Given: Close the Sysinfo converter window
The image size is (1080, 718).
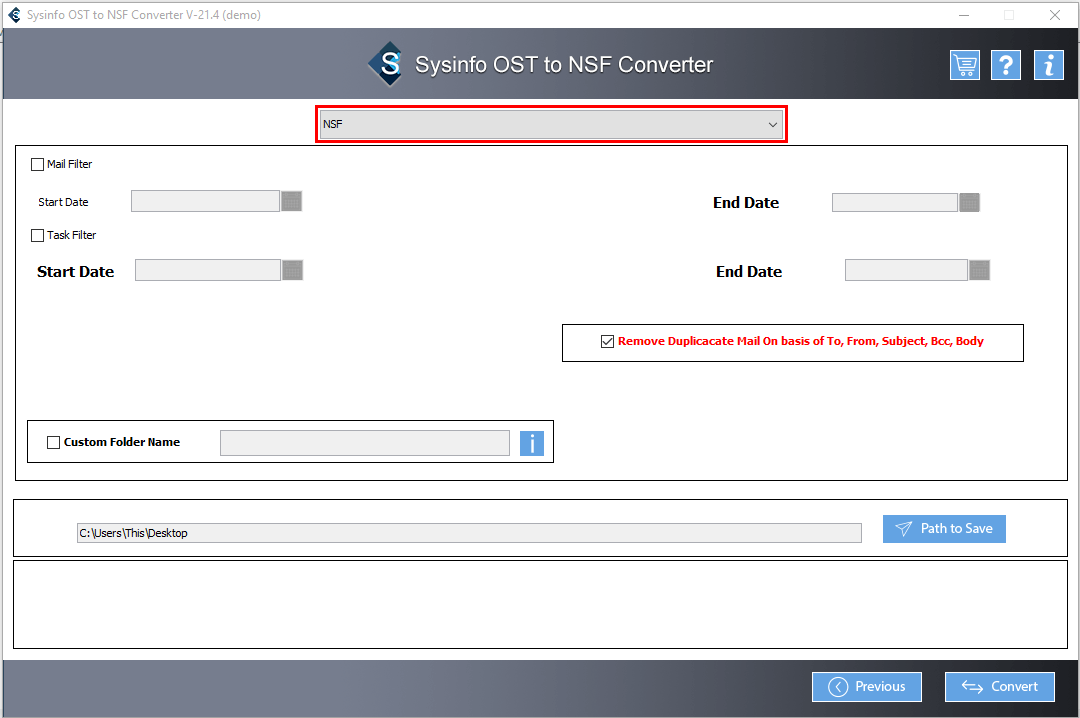Looking at the screenshot, I should [1055, 15].
